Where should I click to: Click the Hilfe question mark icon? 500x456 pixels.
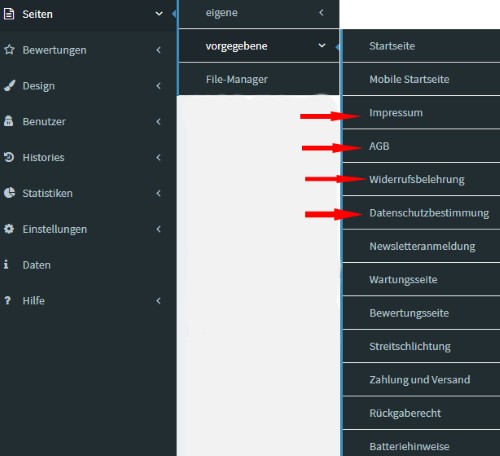tap(7, 300)
